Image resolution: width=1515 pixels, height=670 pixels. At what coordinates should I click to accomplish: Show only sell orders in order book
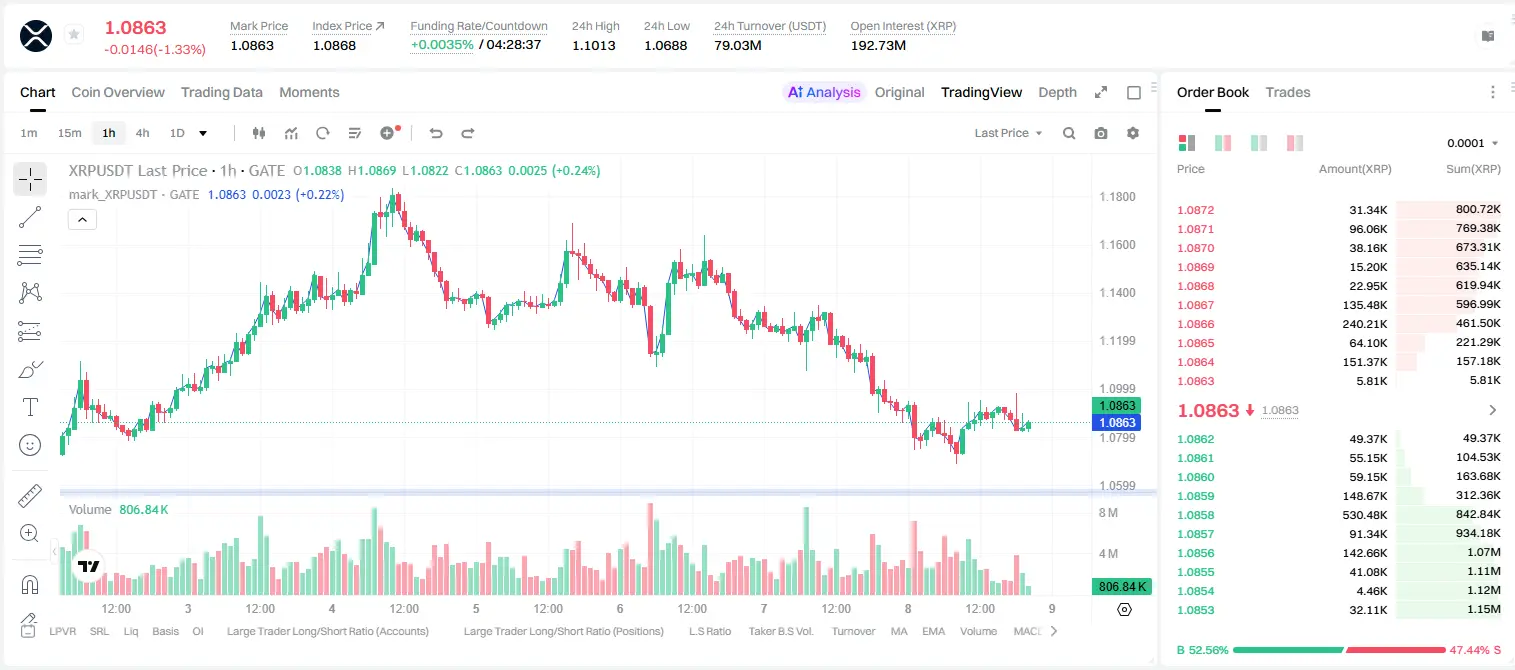(x=1295, y=143)
